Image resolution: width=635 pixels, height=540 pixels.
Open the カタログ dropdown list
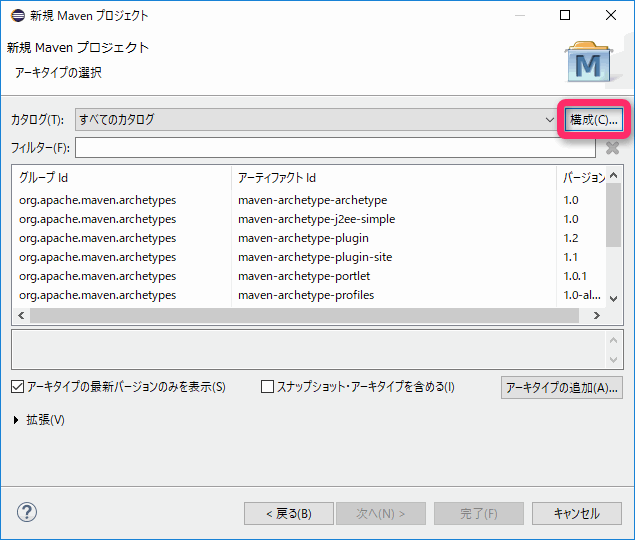coord(315,120)
